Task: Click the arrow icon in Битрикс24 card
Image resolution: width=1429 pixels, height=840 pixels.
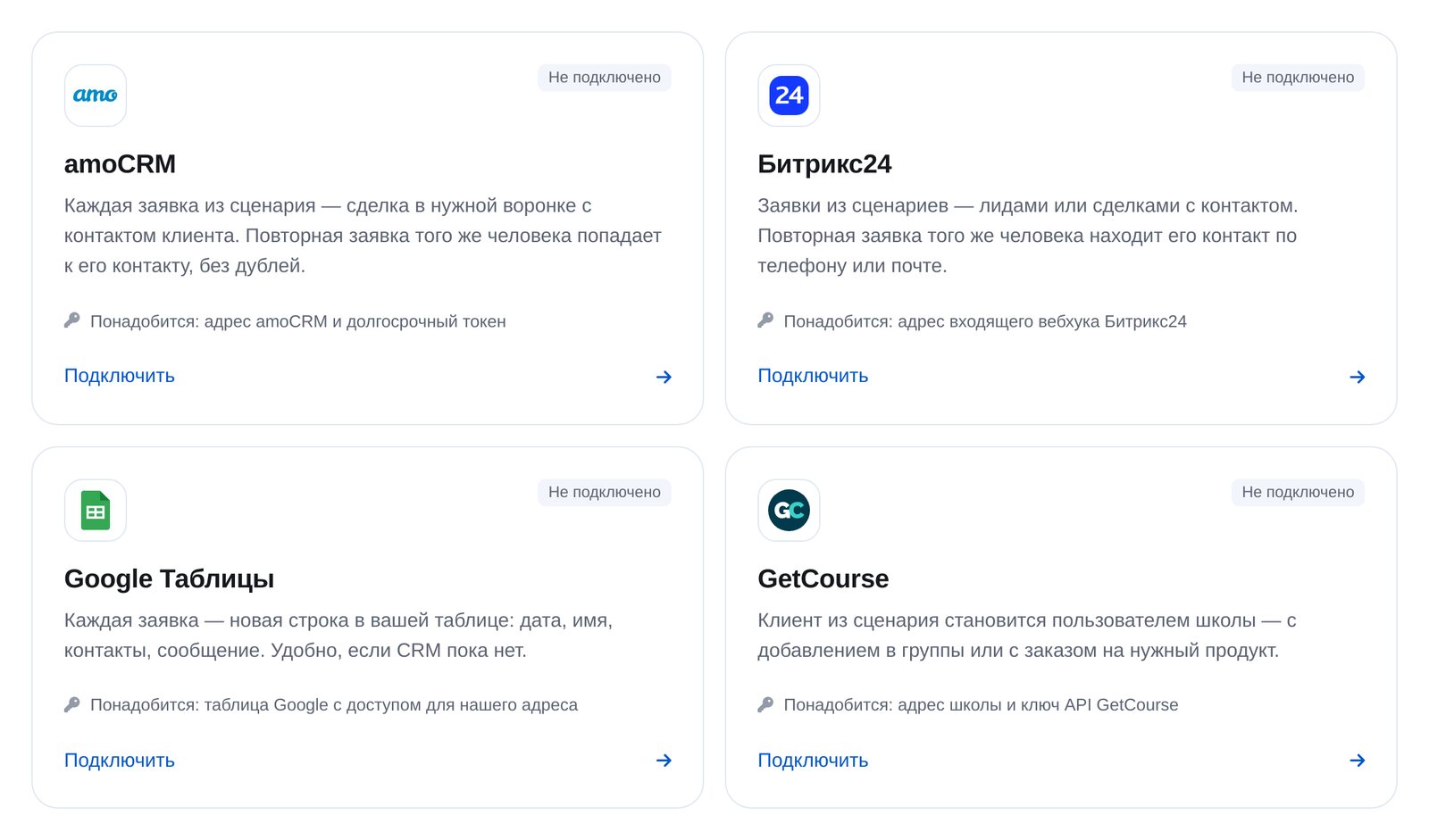Action: tap(1357, 377)
